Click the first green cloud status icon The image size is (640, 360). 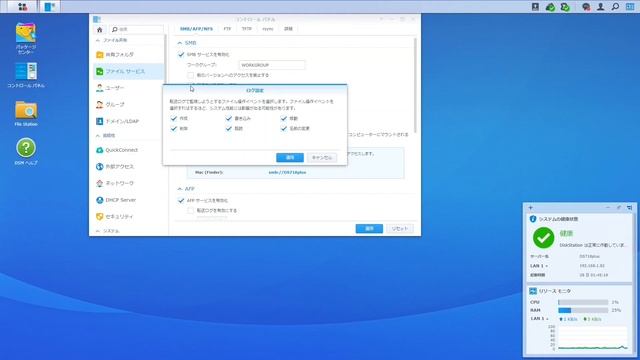[x=551, y=7]
